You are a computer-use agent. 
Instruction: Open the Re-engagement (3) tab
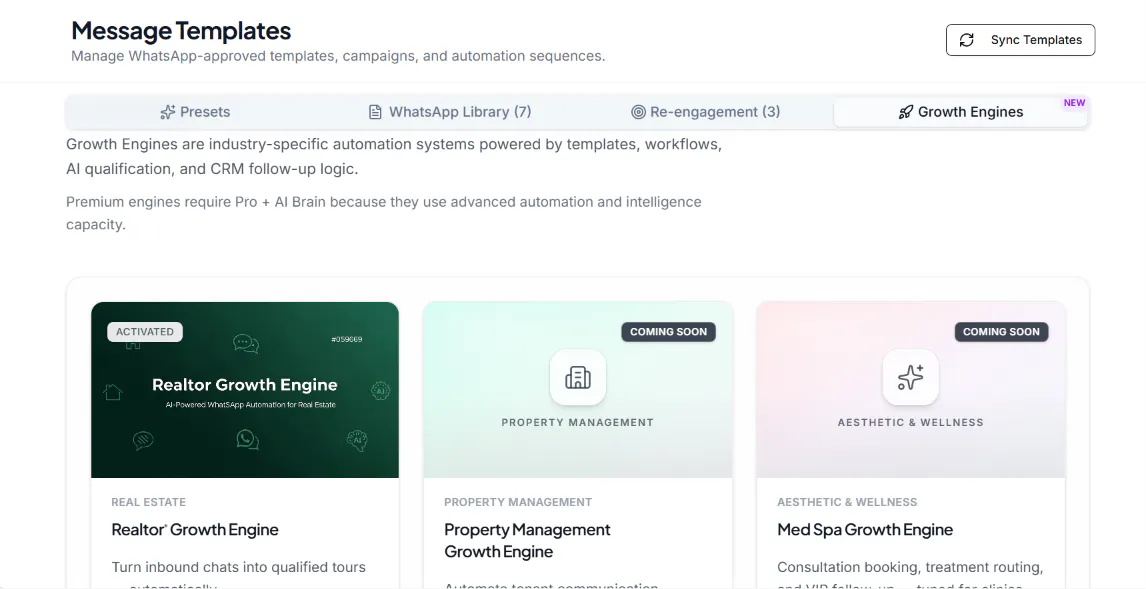click(x=705, y=112)
